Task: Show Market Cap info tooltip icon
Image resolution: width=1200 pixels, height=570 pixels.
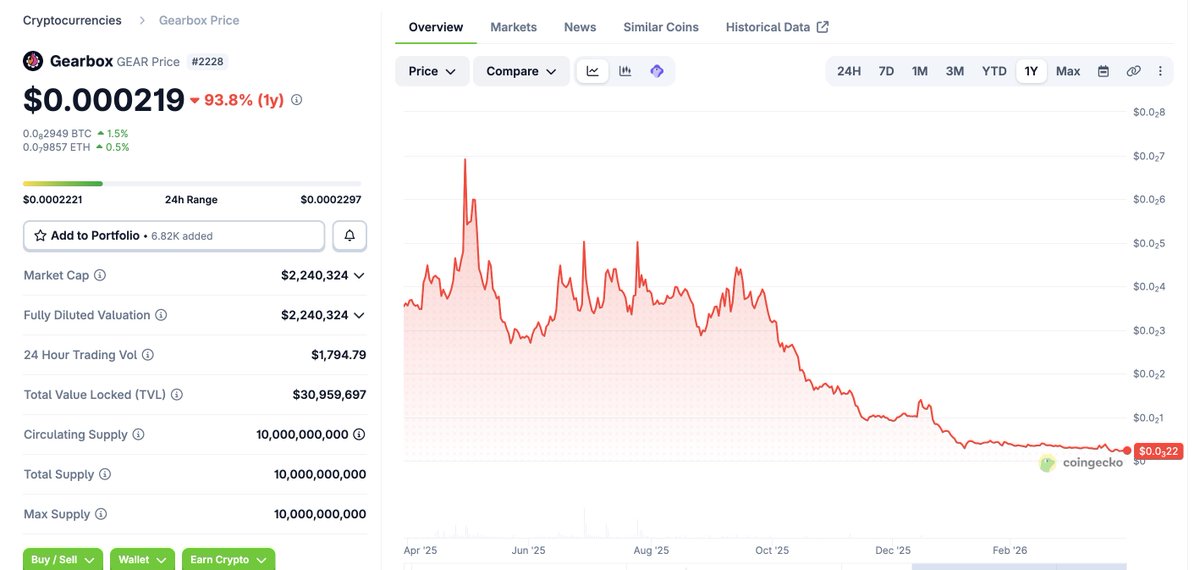Action: click(x=100, y=275)
